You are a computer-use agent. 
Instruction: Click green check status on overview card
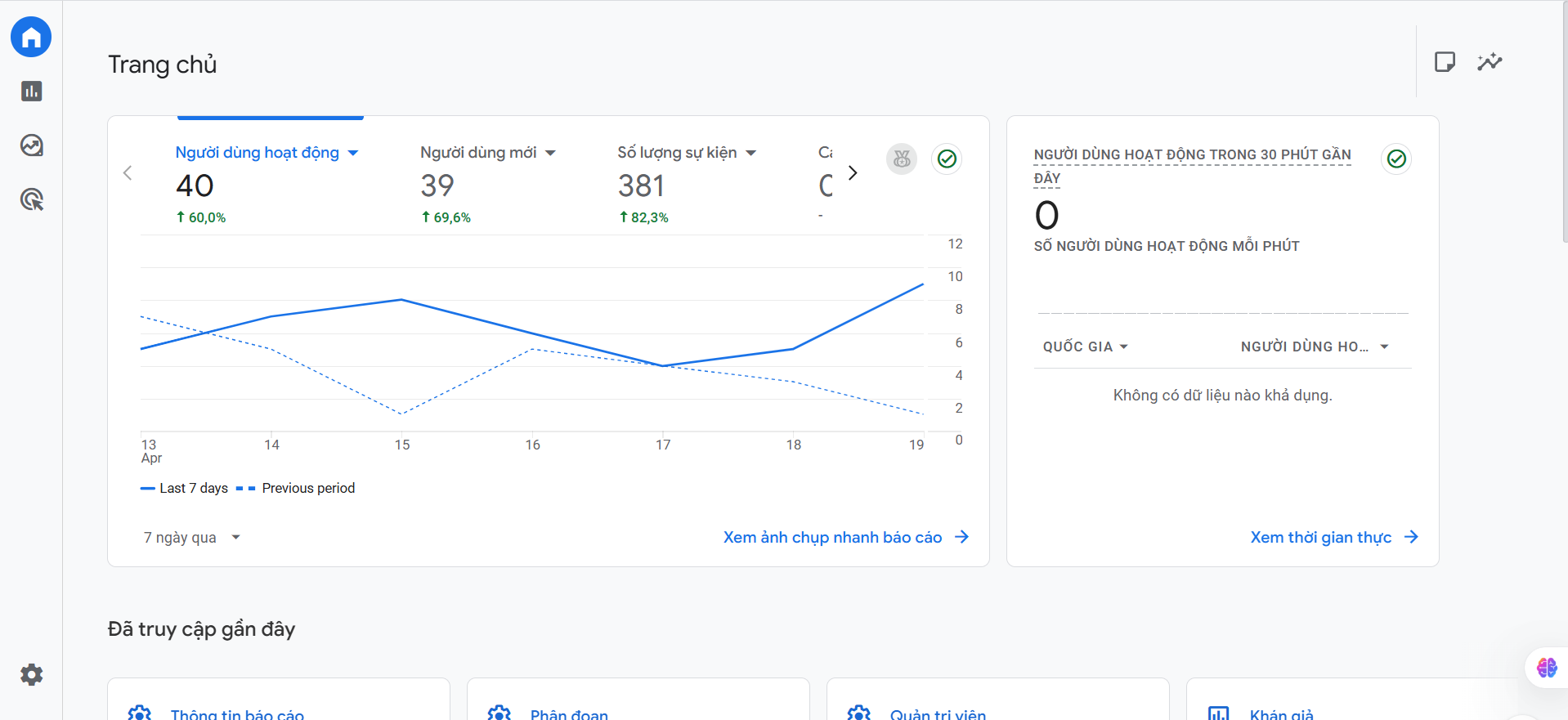click(x=947, y=159)
